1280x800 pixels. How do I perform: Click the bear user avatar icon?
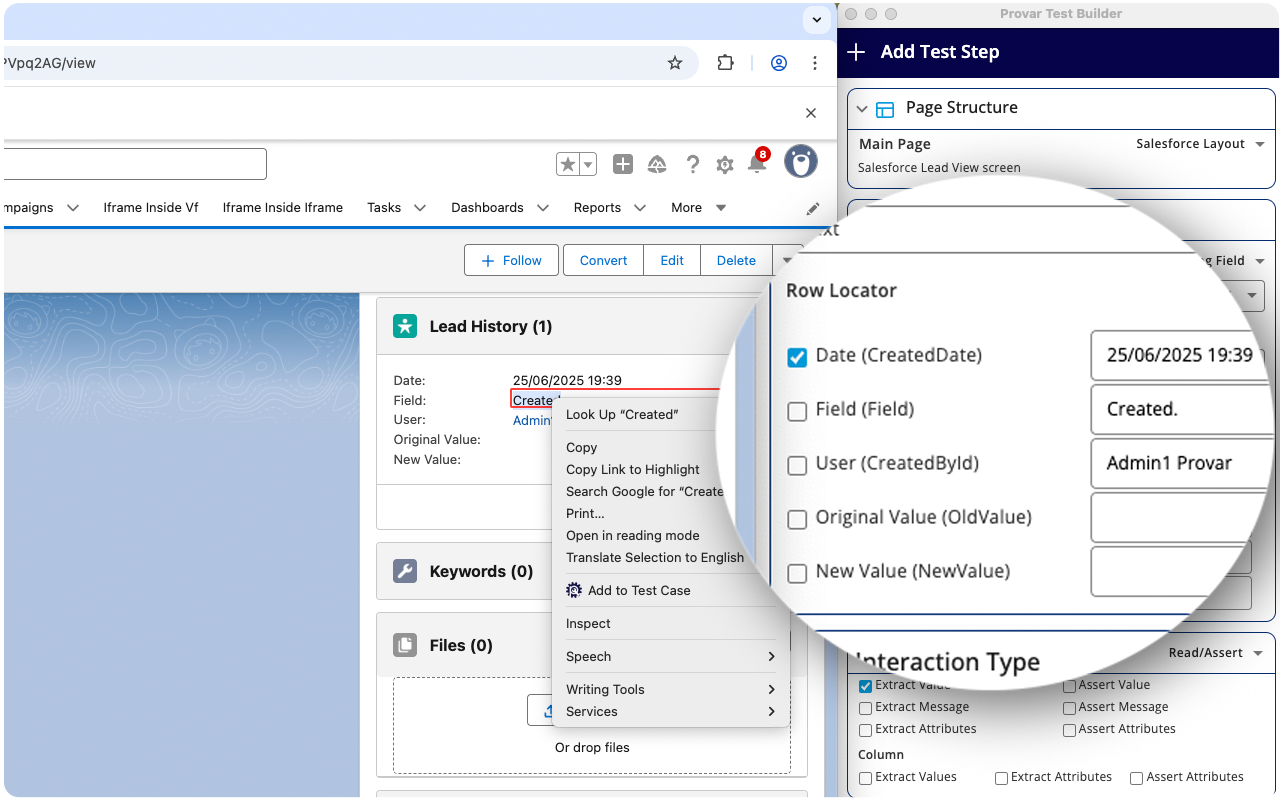801,161
